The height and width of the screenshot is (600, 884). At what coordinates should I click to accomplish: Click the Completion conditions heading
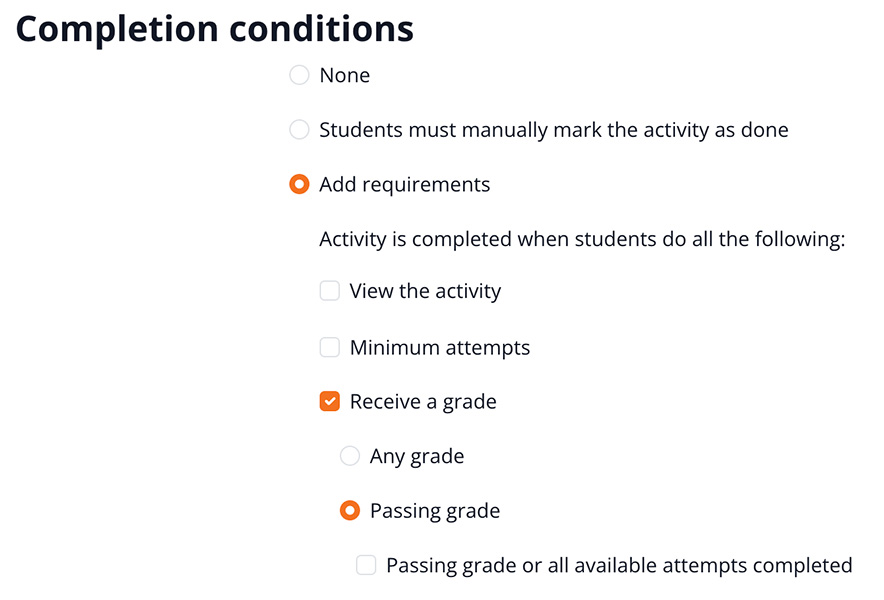tap(215, 29)
